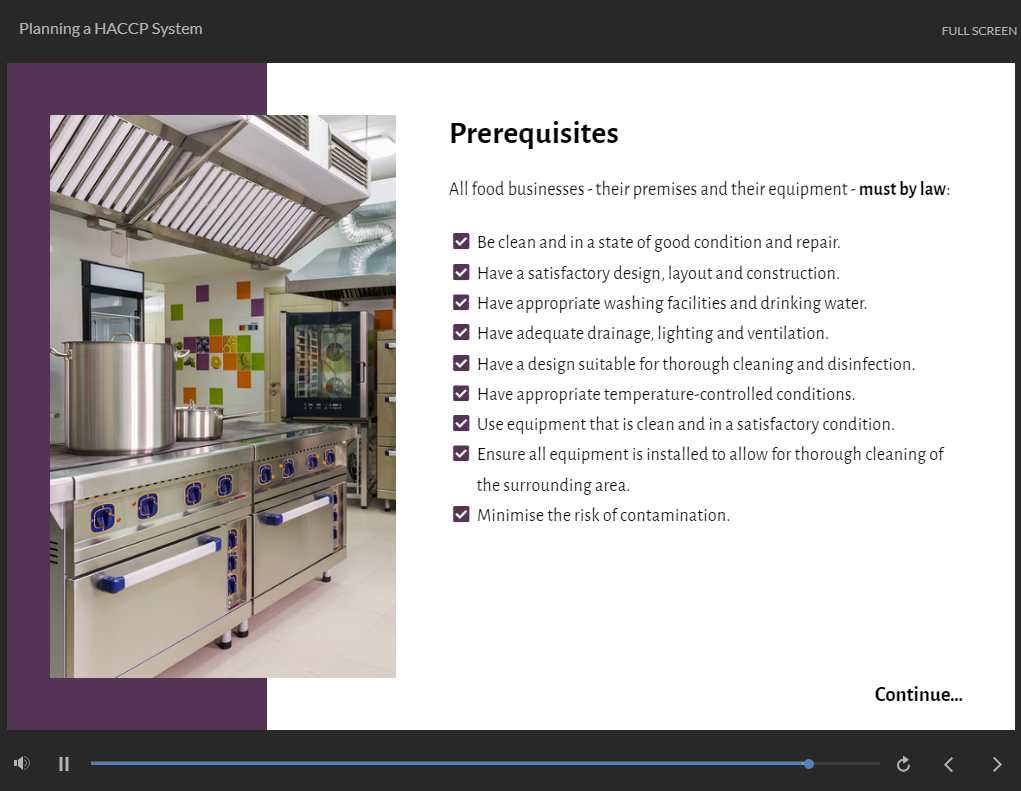This screenshot has height=791, width=1021.
Task: Click the commercial kitchen photo
Action: click(x=223, y=396)
